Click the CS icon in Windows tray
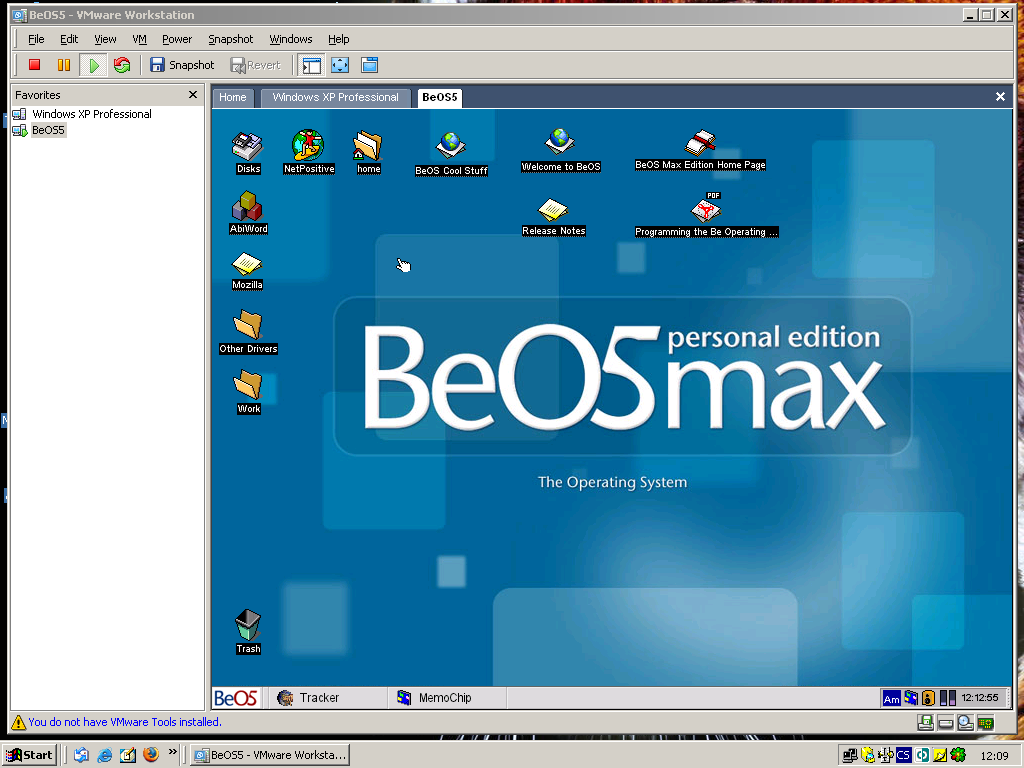 [903, 755]
